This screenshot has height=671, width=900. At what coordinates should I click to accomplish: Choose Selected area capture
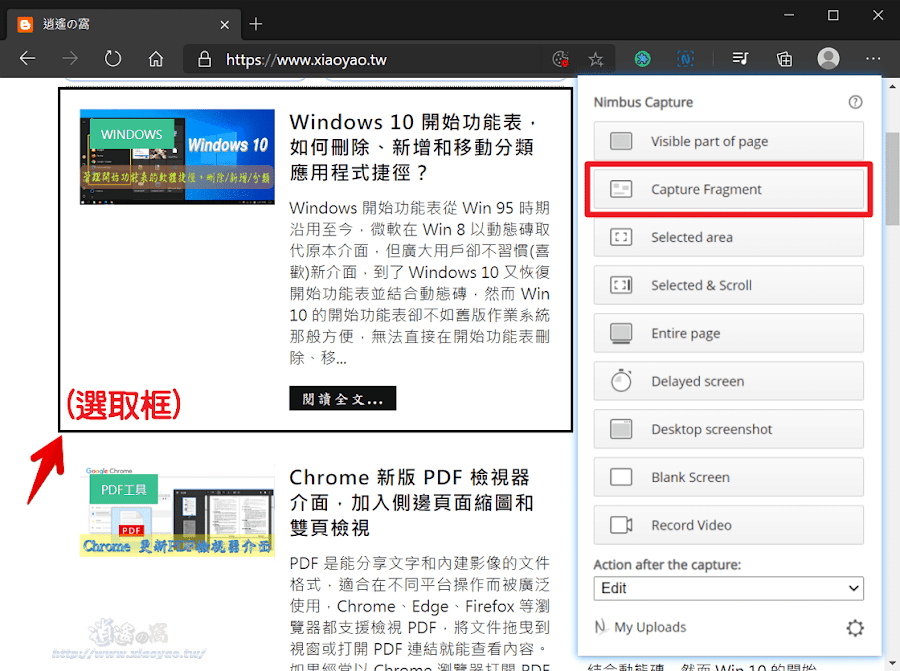tap(728, 237)
